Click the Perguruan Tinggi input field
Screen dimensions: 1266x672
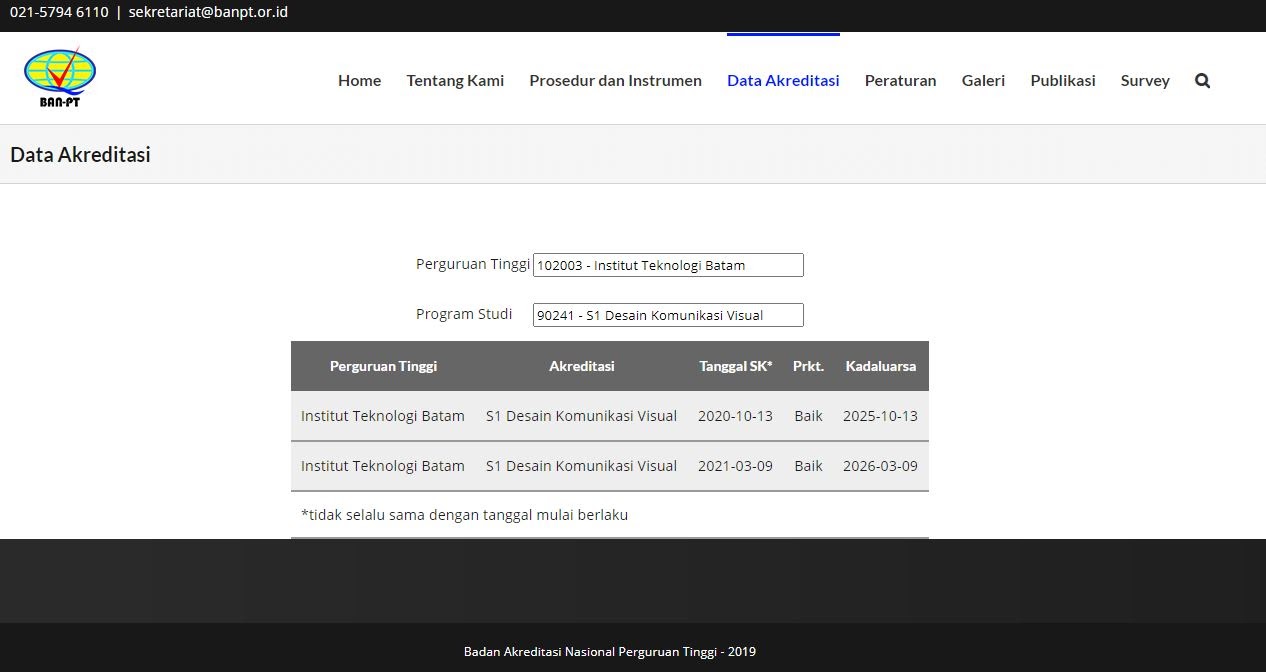668,265
